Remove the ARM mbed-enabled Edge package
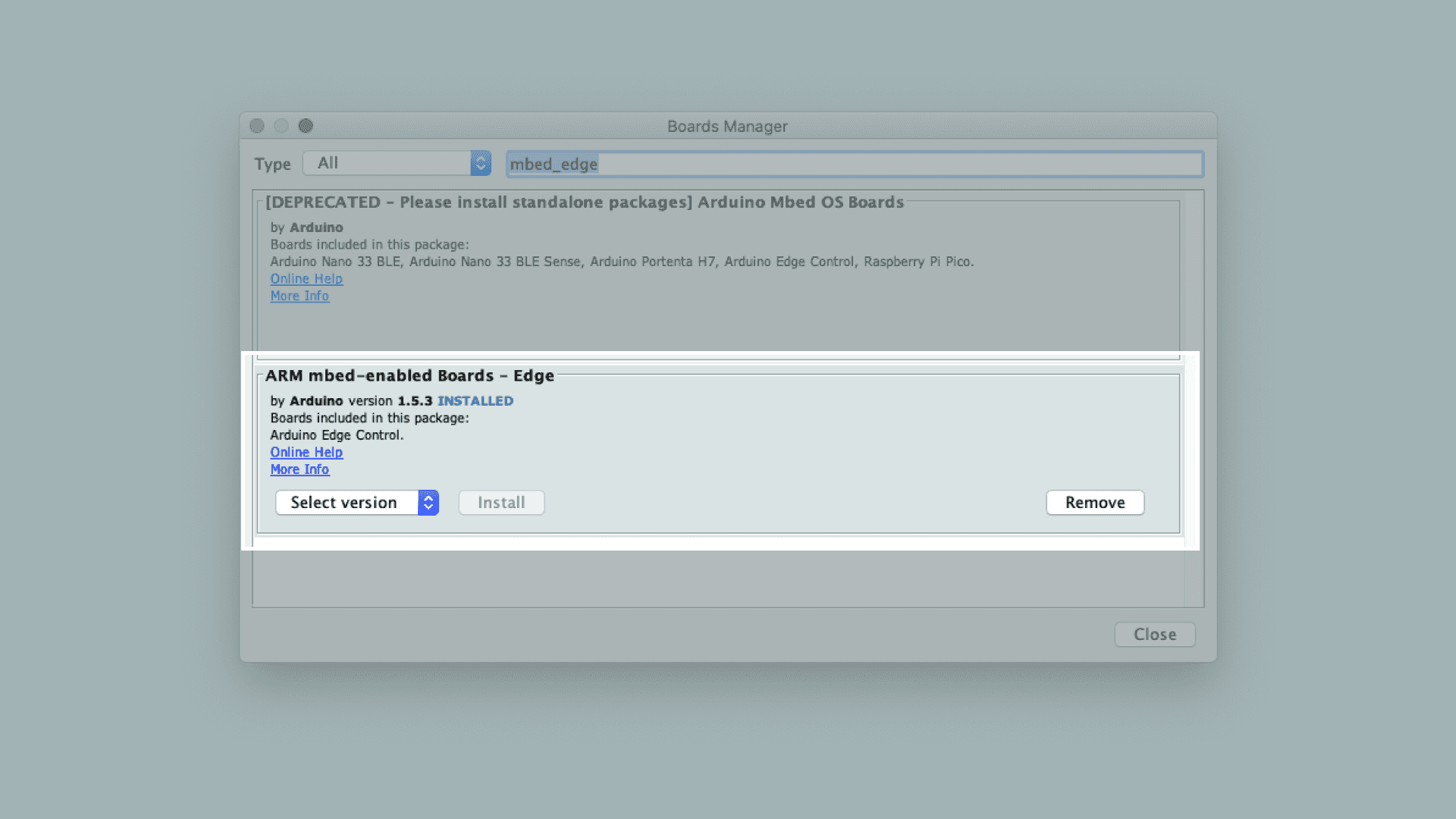 (x=1094, y=503)
